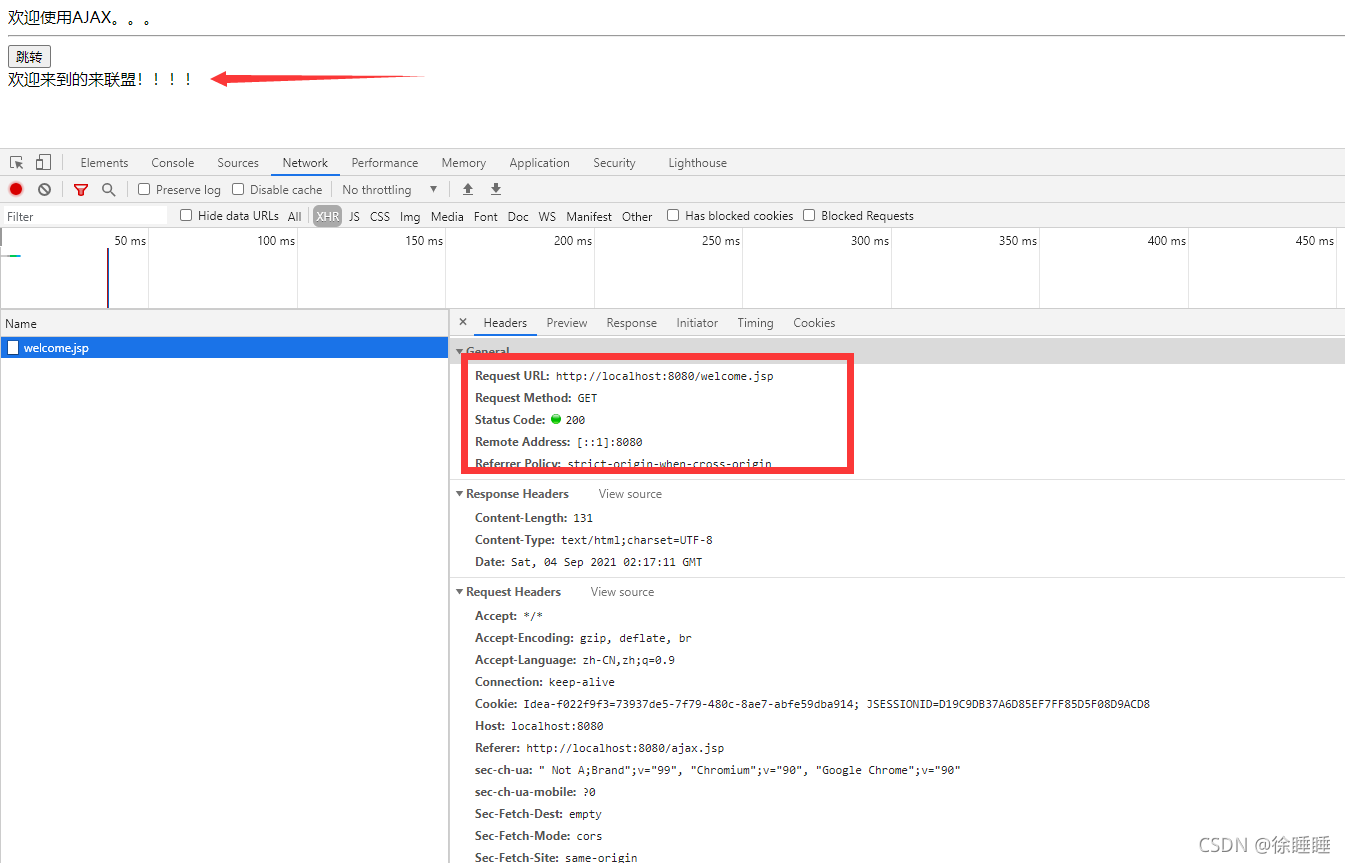1345x863 pixels.
Task: Click the 450 ms timeline marker
Action: (1315, 241)
